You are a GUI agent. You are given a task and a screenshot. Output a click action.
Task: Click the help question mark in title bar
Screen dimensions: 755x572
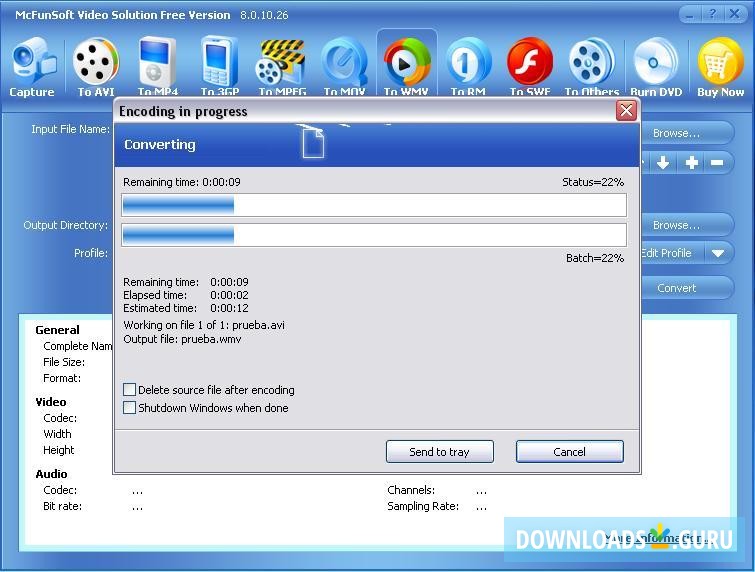[x=713, y=14]
